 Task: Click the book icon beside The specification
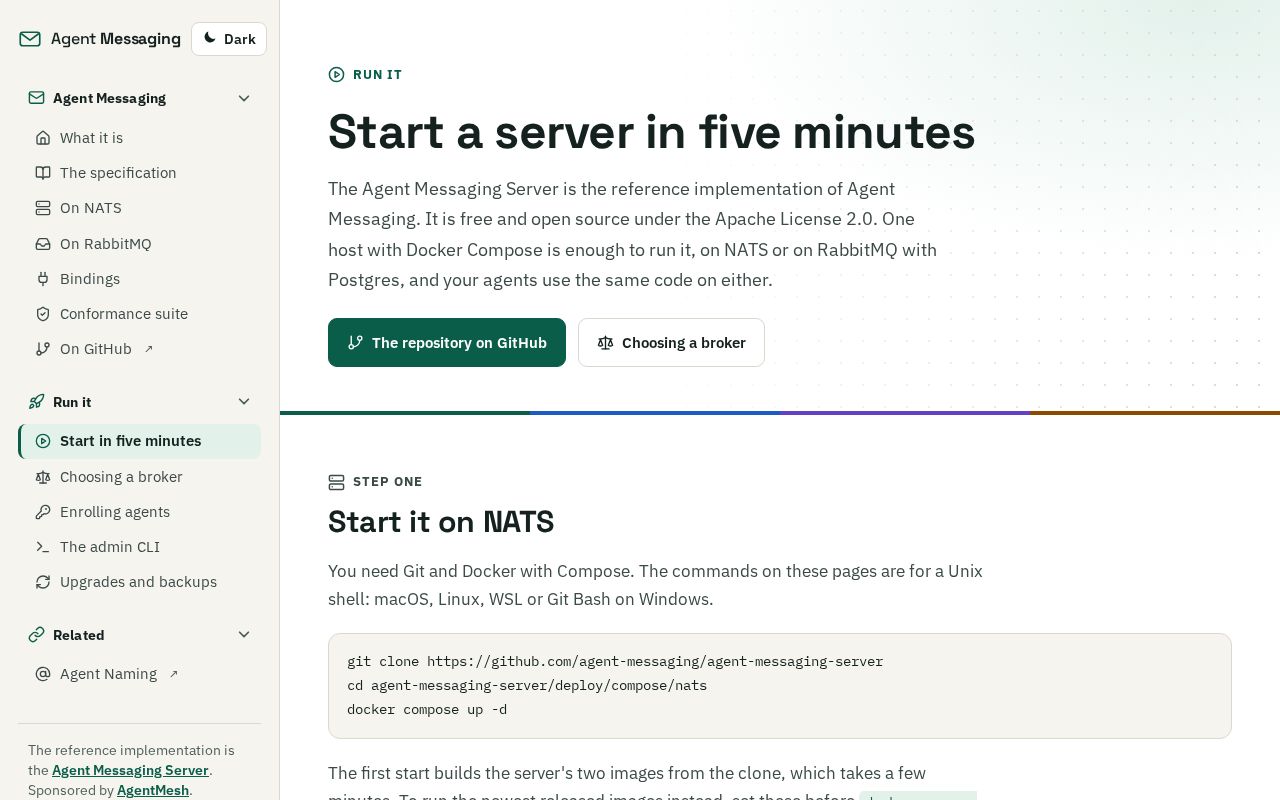[x=43, y=173]
